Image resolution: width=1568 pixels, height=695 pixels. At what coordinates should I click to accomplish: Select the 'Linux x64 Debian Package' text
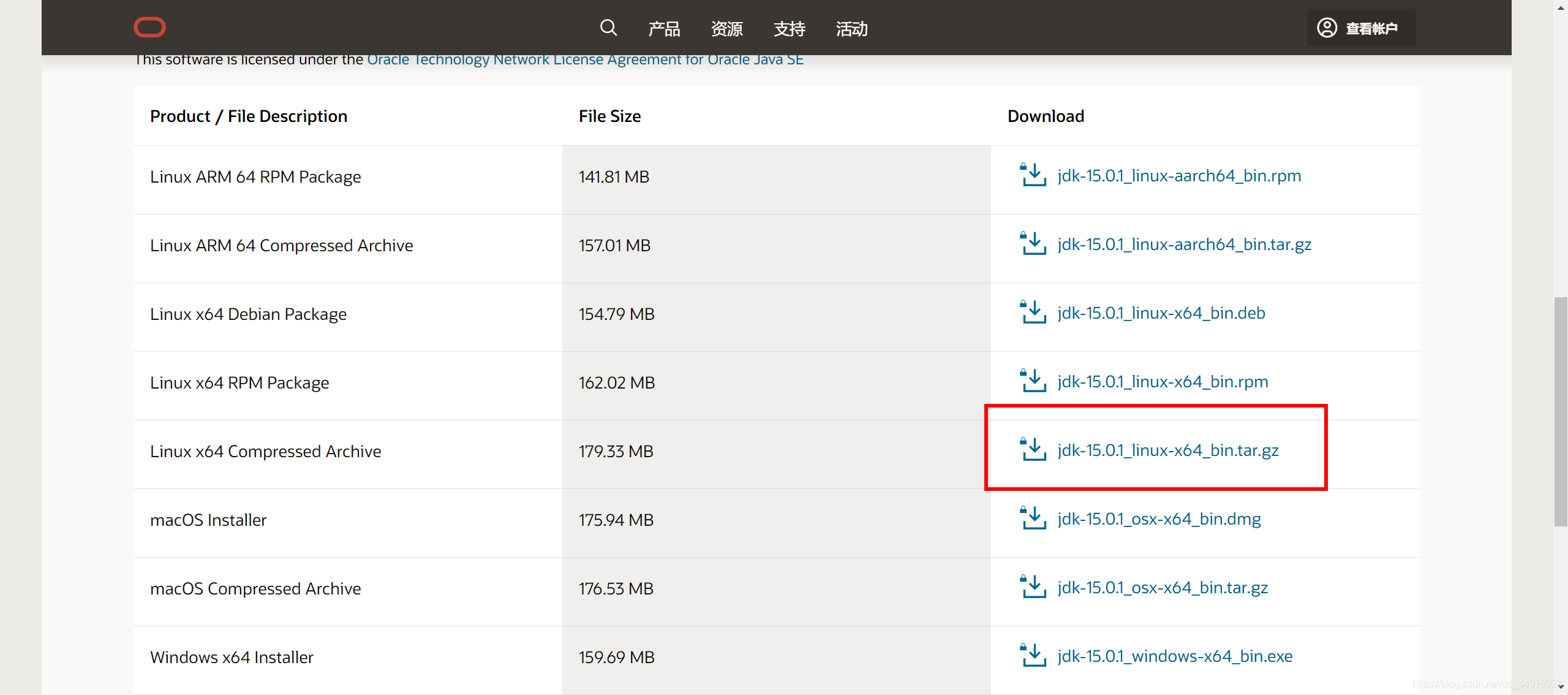point(248,314)
